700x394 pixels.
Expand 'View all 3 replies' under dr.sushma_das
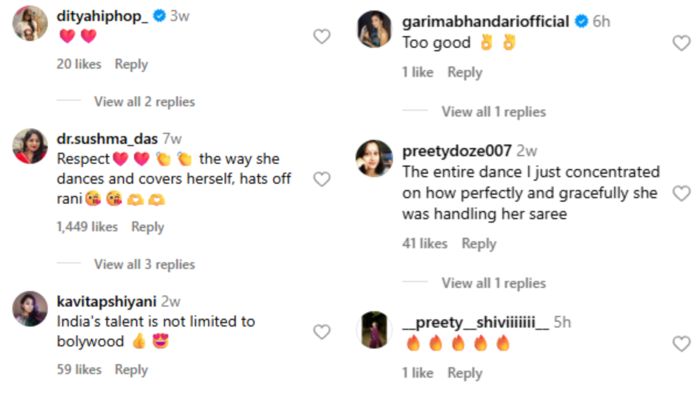pyautogui.click(x=144, y=265)
